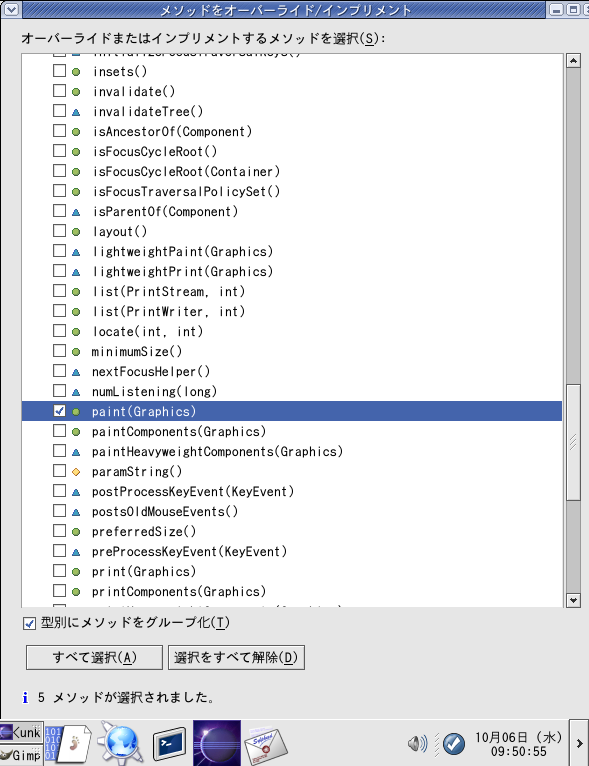The image size is (589, 766).
Task: Open the terminal icon in the taskbar
Action: [x=169, y=744]
